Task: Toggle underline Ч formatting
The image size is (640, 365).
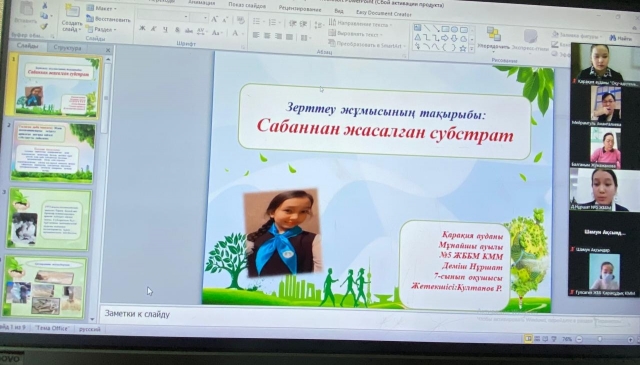Action: (x=165, y=29)
